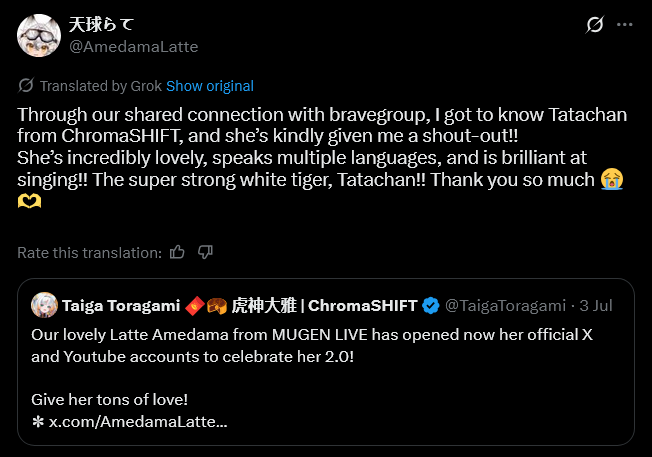Open the three-dot more options menu
The height and width of the screenshot is (457, 652).
pyautogui.click(x=624, y=25)
